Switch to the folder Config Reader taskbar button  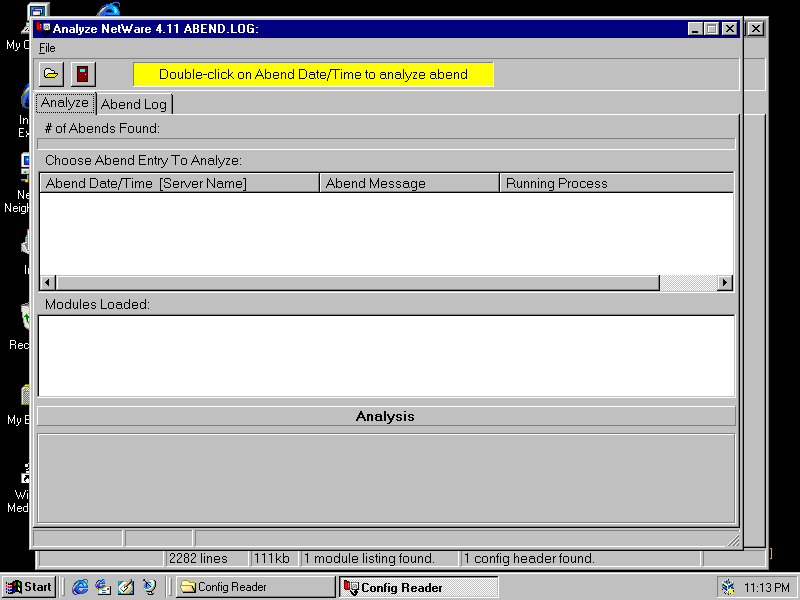click(x=256, y=587)
